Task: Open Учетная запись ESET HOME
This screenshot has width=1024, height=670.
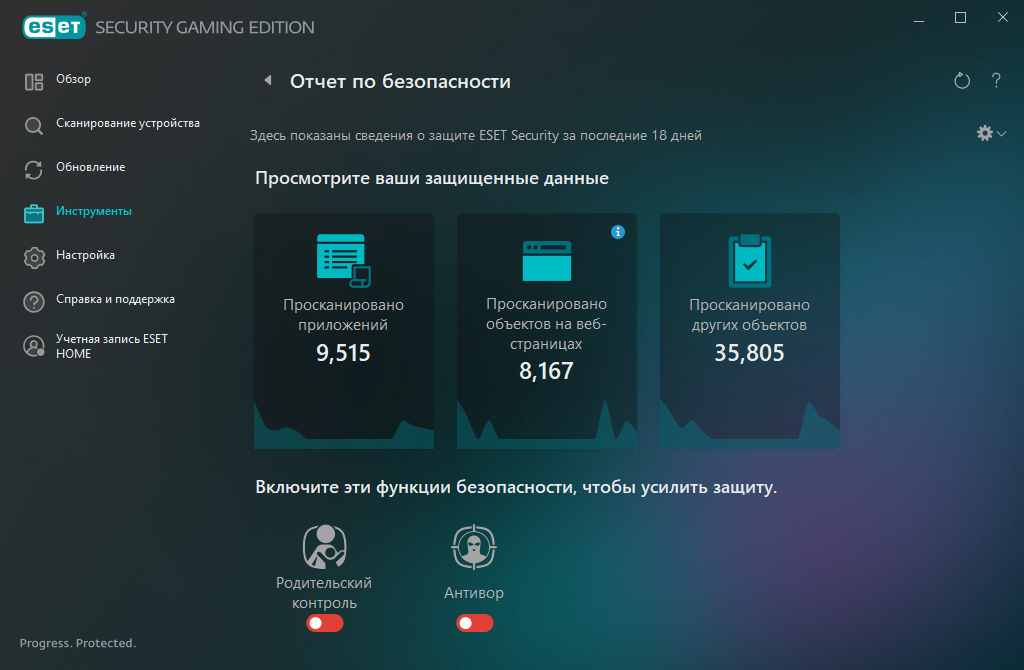Action: (x=112, y=346)
